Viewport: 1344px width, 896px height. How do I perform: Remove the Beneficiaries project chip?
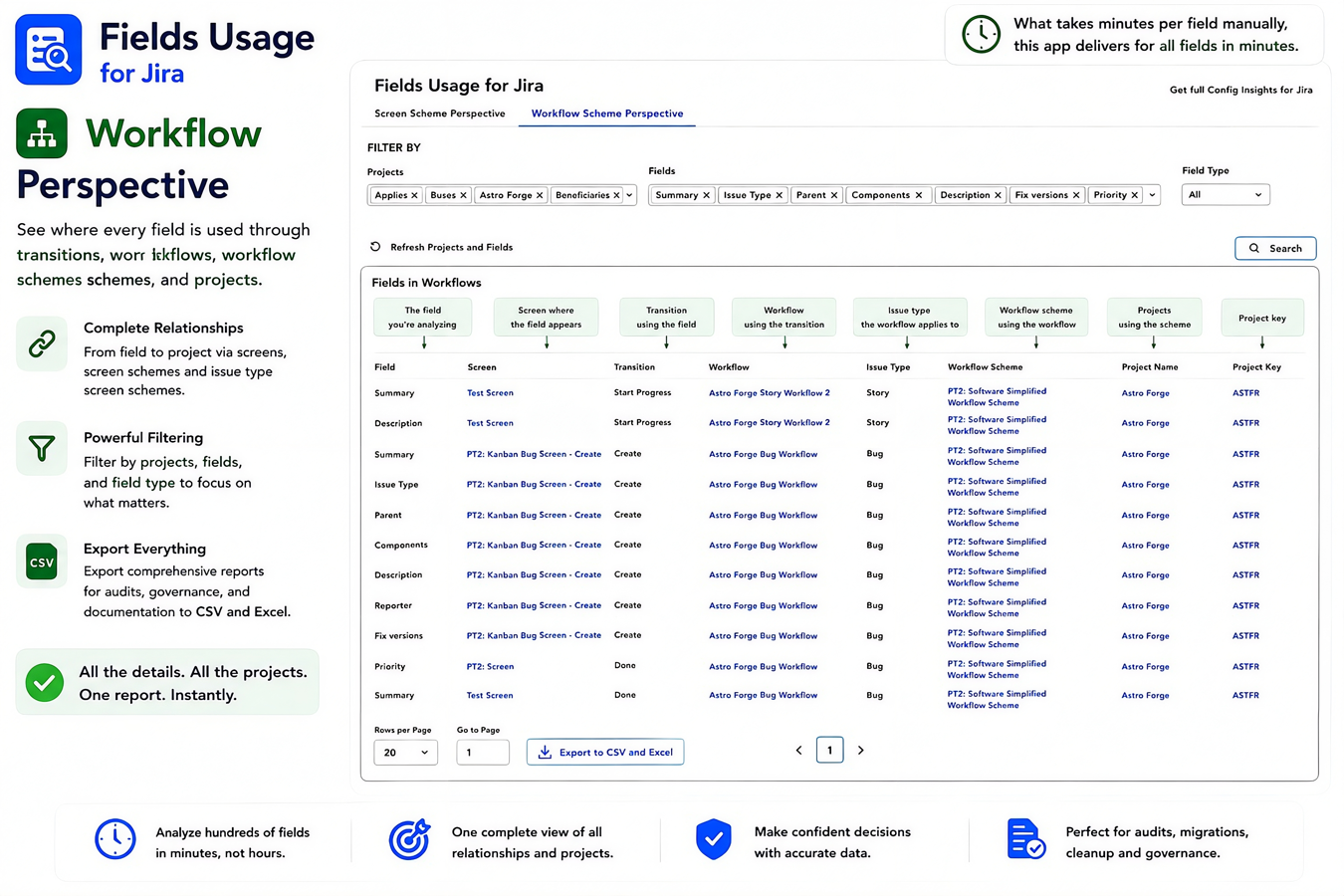tap(616, 195)
